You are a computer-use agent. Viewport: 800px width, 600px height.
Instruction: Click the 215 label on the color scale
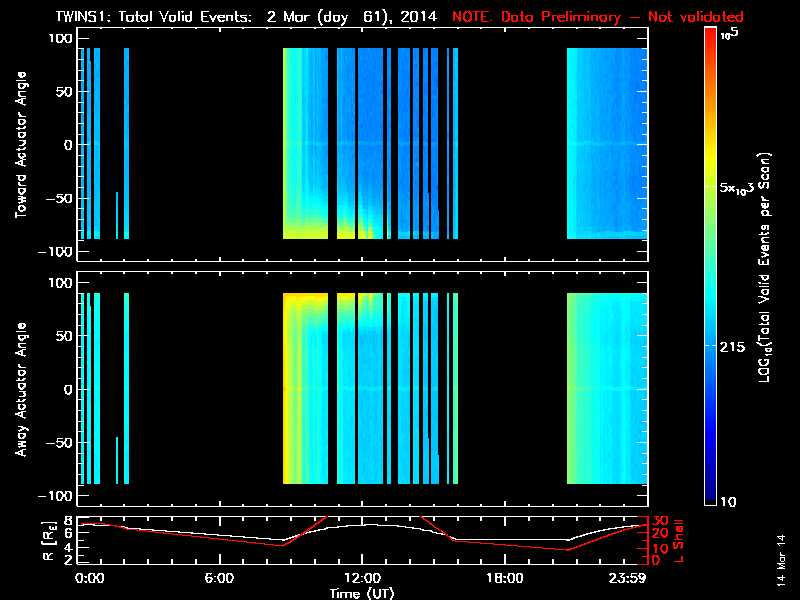click(736, 345)
